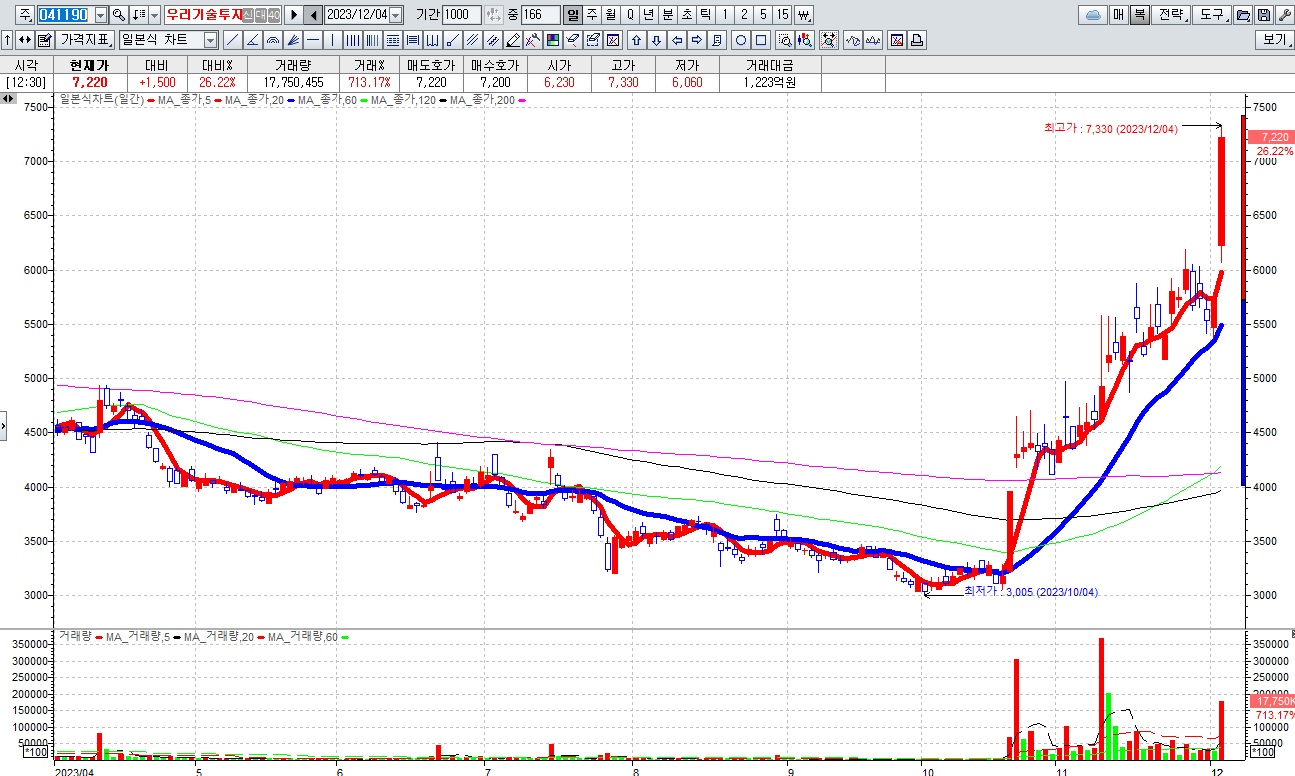Screen dimensions: 1295x776
Task: Select the fan lines tool
Action: pyautogui.click(x=293, y=40)
